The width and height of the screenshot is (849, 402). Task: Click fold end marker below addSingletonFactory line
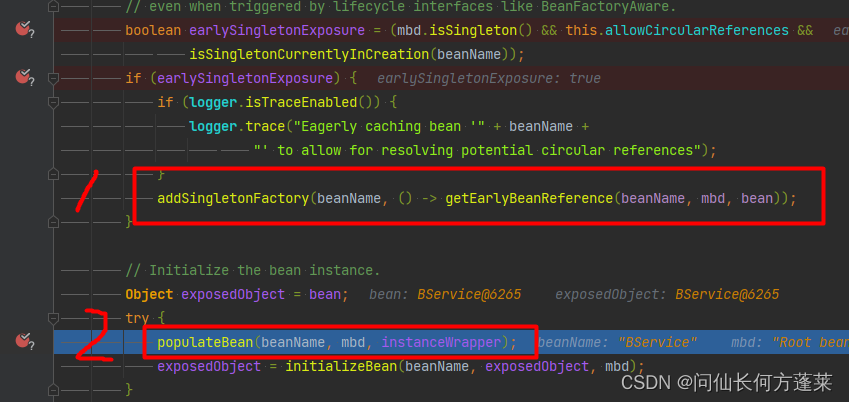tap(53, 221)
